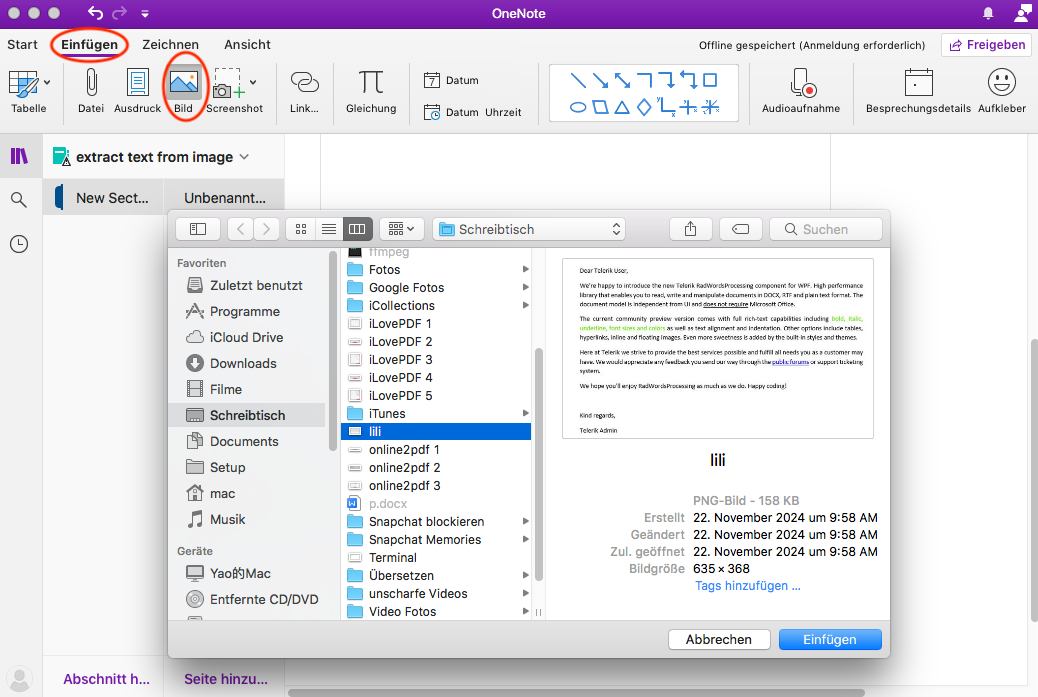Viewport: 1038px width, 697px height.
Task: Open recent notes clock icon
Action: click(19, 244)
